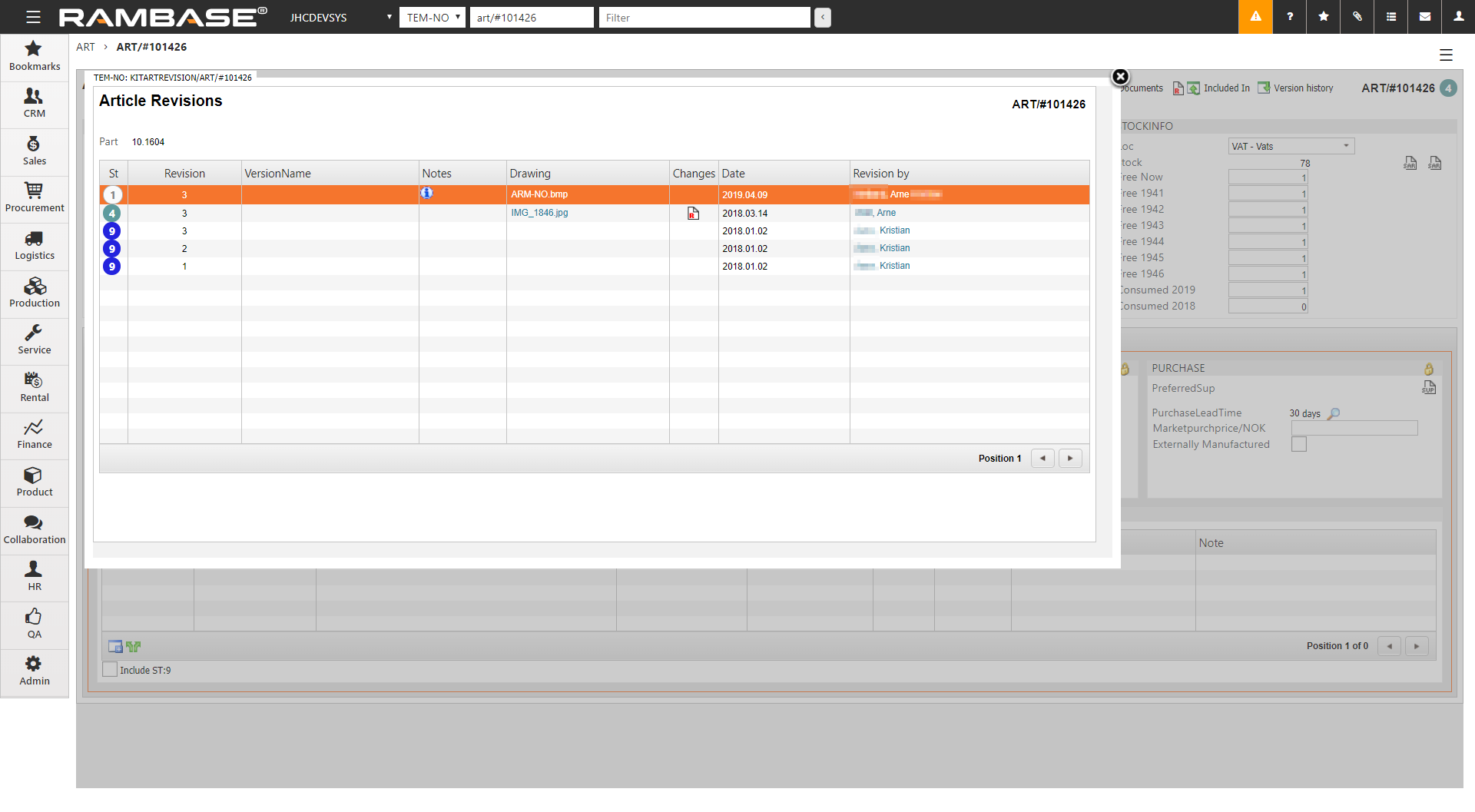1475x812 pixels.
Task: Expand the JHCDEVSYS system dropdown
Action: point(340,18)
